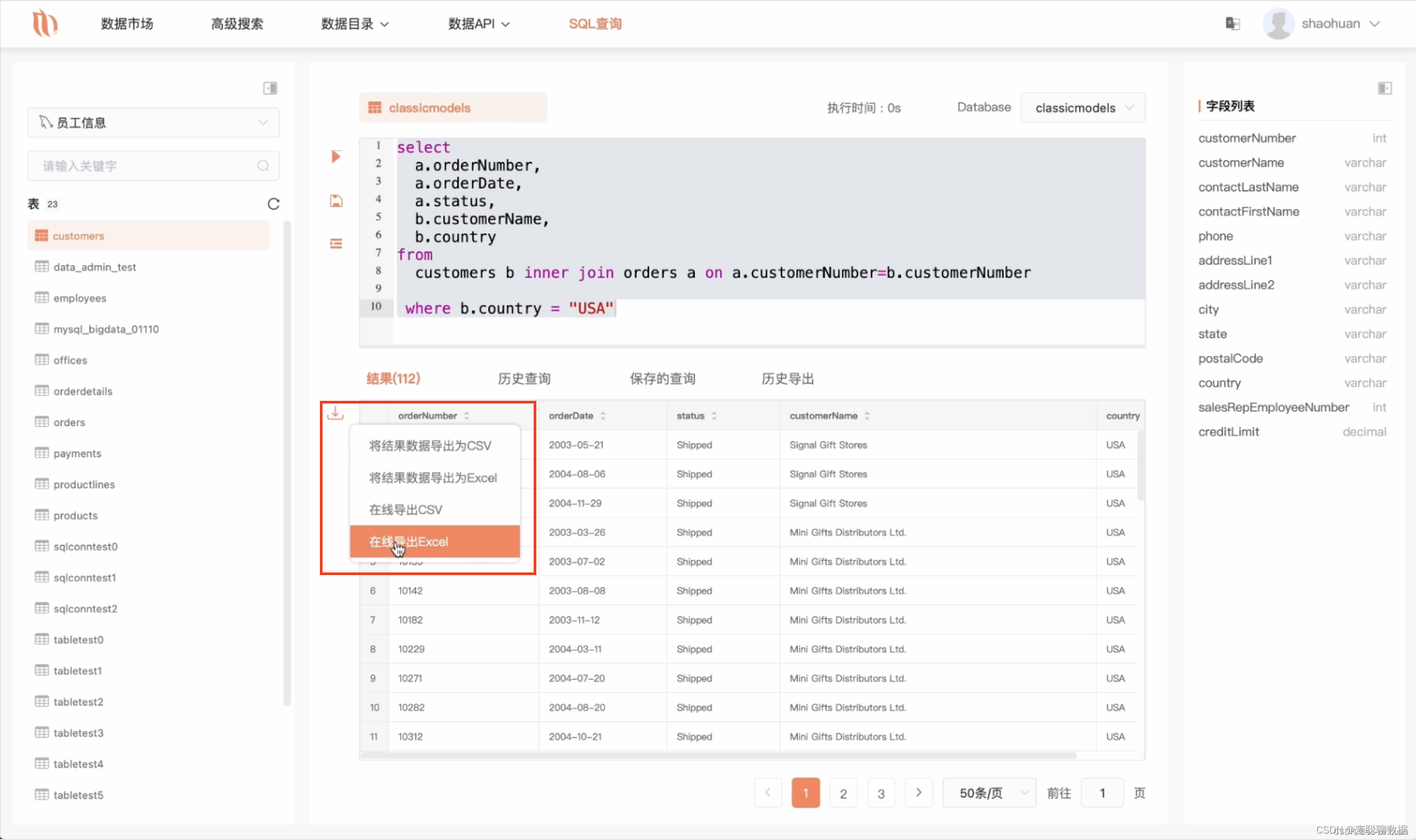Open the 员工信息 data source selector
Image resolution: width=1416 pixels, height=840 pixels.
pos(152,122)
